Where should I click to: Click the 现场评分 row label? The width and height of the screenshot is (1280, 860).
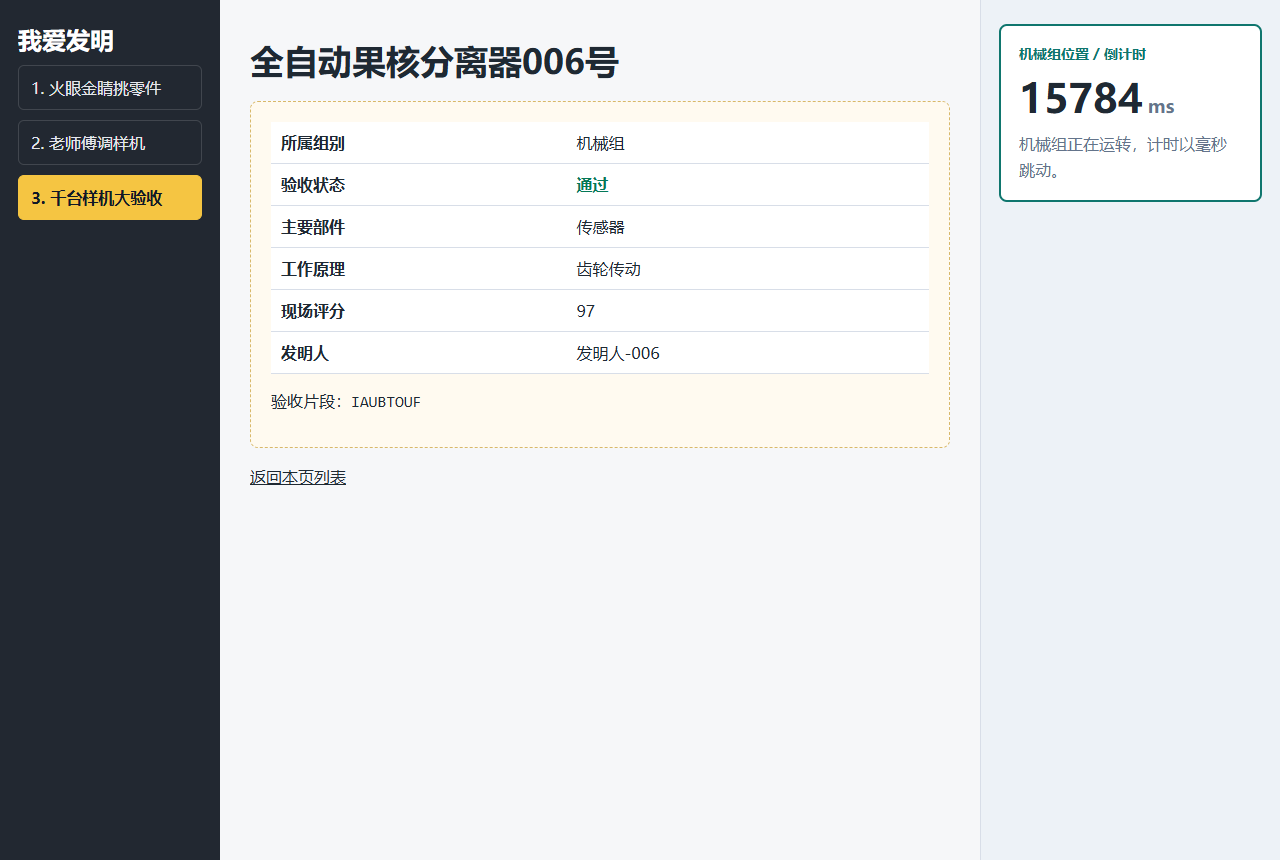(313, 311)
